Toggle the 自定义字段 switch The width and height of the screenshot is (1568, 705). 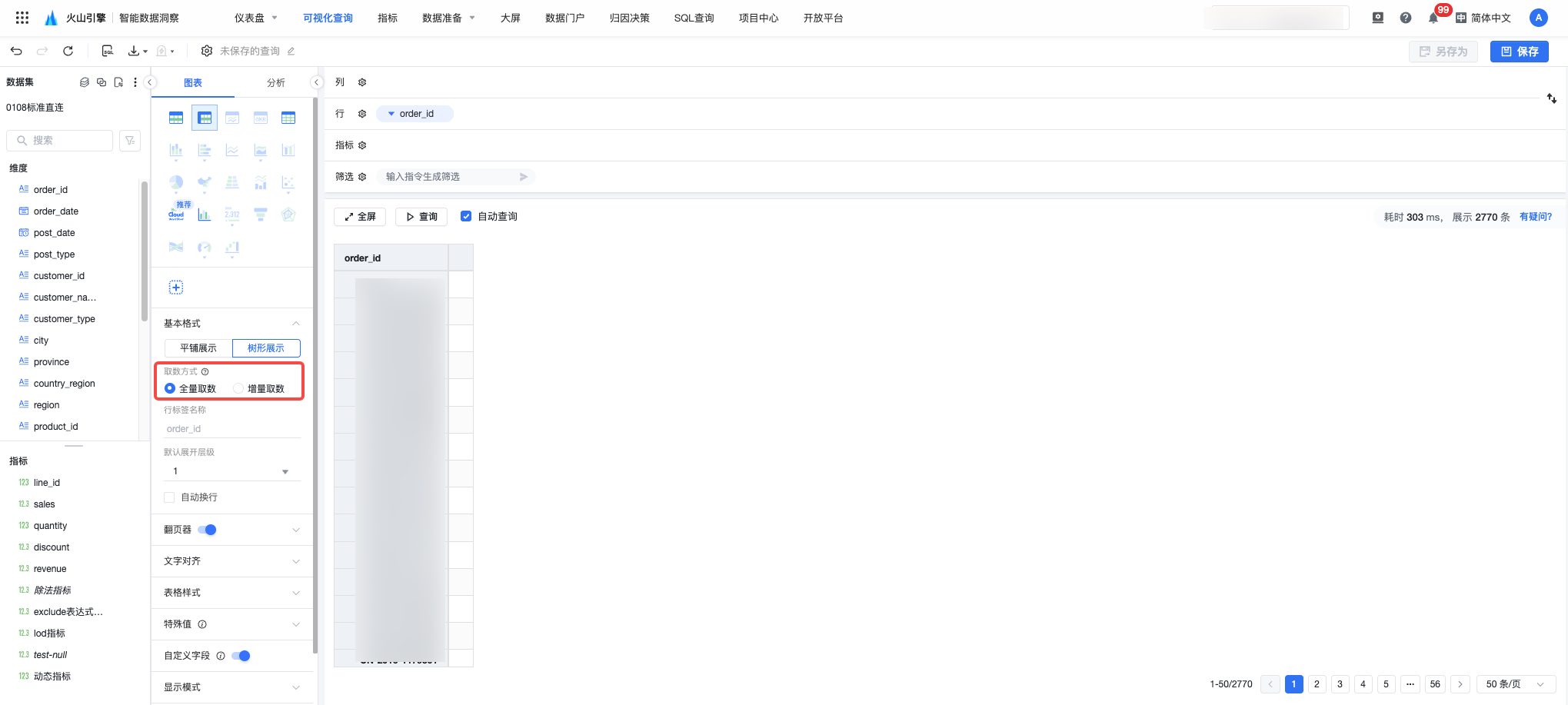click(241, 656)
